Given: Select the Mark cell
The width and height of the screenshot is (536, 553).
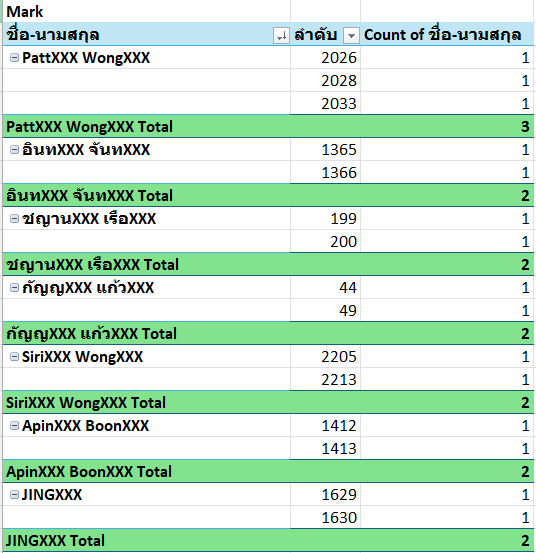Looking at the screenshot, I should [146, 12].
